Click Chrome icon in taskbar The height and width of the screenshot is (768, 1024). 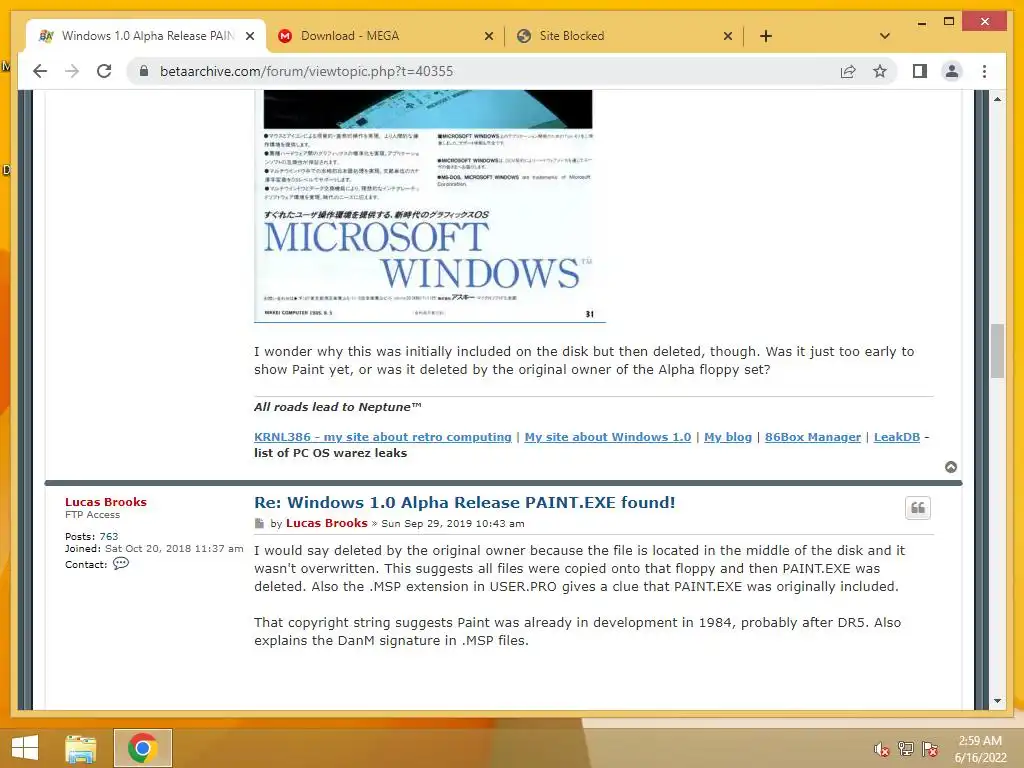coord(142,748)
